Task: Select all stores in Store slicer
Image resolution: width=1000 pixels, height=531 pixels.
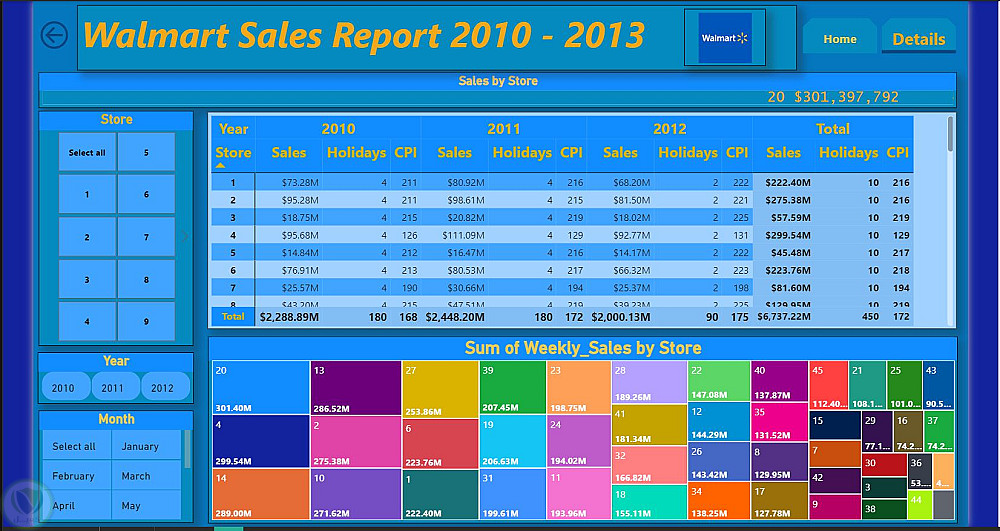Action: click(87, 152)
